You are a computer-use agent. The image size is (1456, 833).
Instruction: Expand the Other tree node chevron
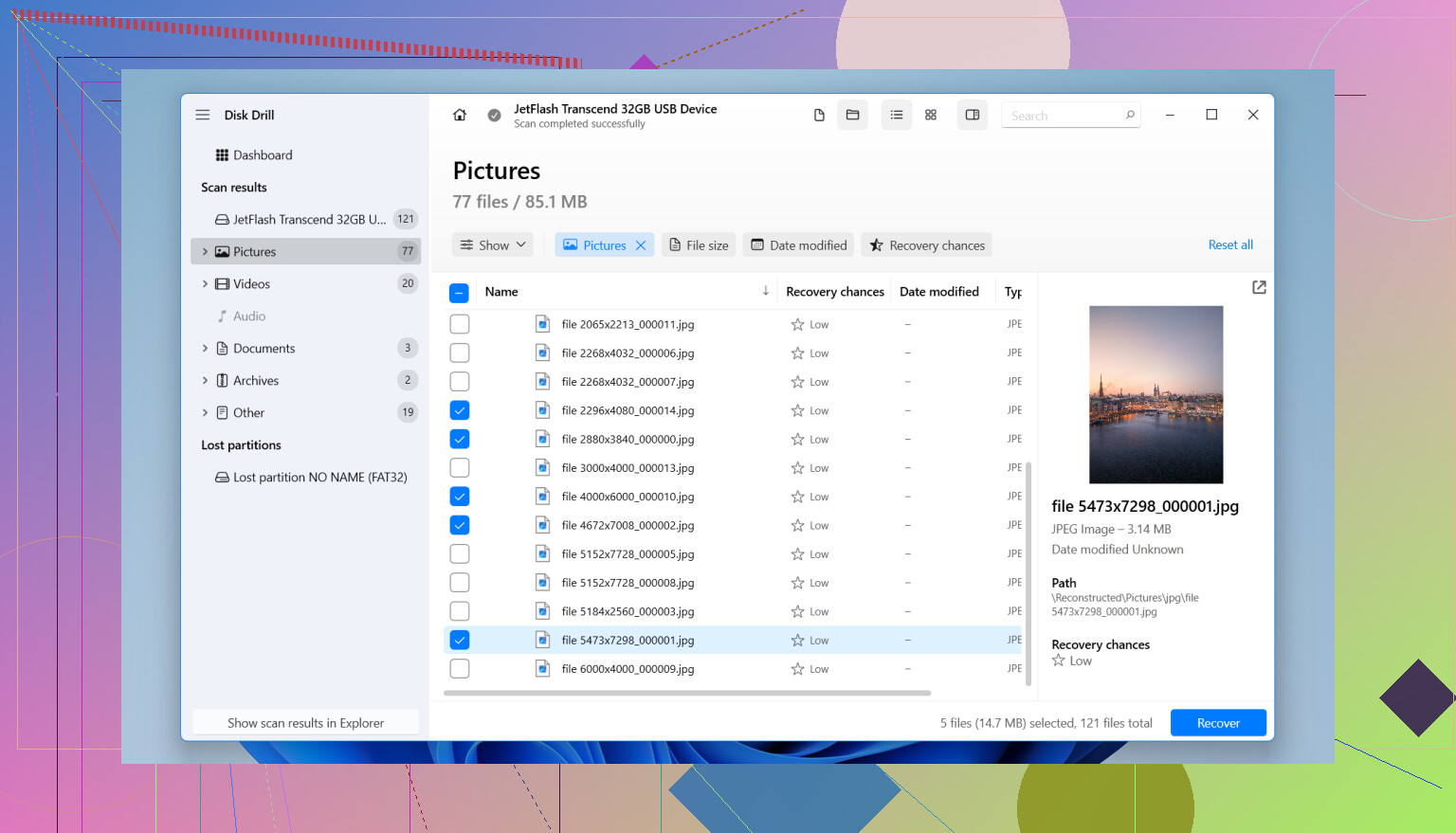205,412
